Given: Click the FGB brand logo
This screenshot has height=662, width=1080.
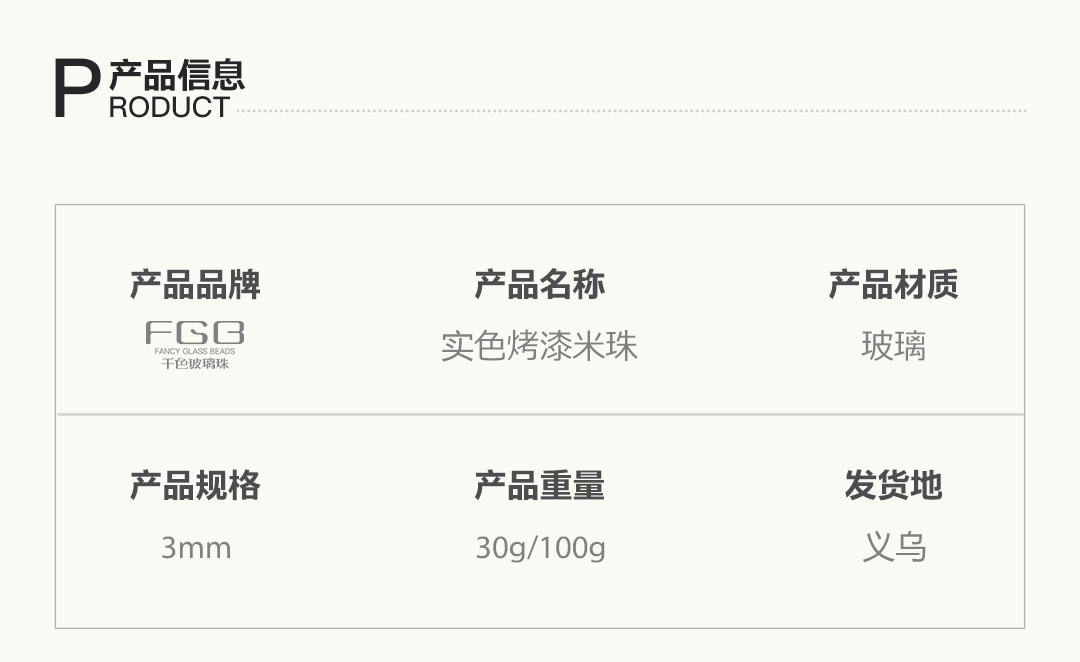Looking at the screenshot, I should [x=195, y=333].
